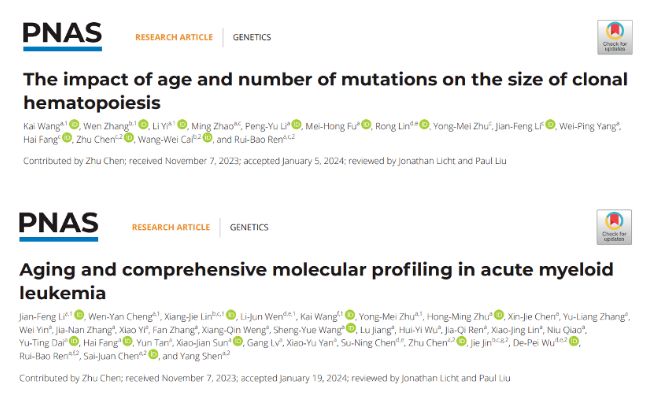Select the top Research Article label
The height and width of the screenshot is (396, 656).
point(174,37)
